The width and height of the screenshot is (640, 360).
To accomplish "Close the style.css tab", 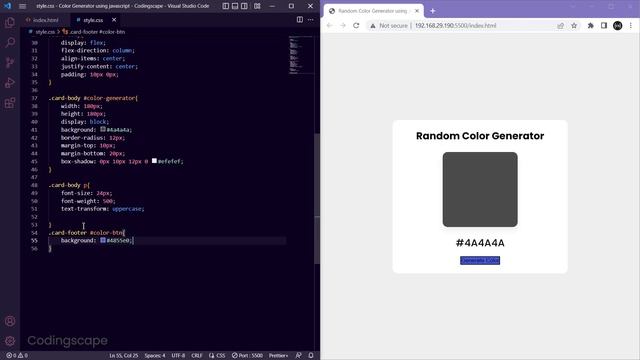I will 114,20.
